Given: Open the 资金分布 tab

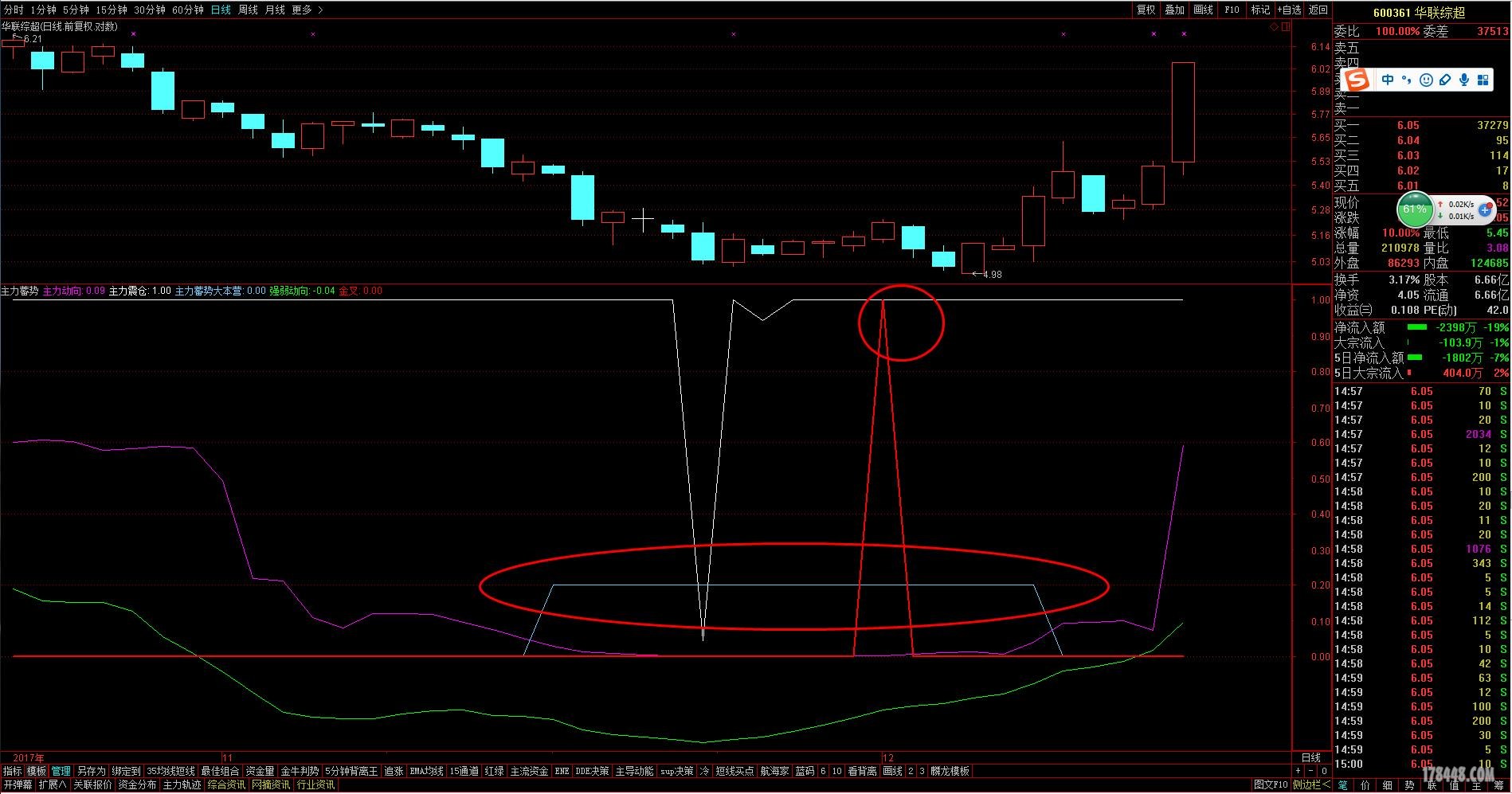Looking at the screenshot, I should point(137,785).
